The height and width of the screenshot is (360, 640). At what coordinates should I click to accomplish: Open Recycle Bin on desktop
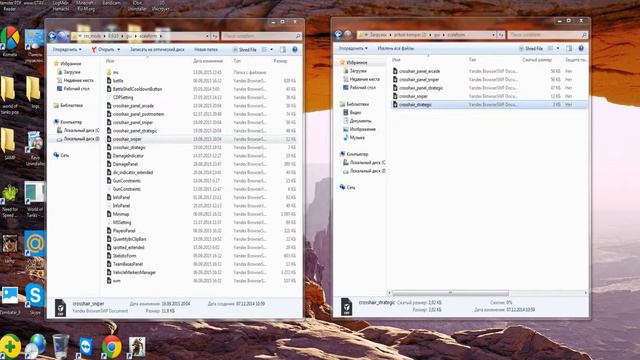(x=60, y=346)
